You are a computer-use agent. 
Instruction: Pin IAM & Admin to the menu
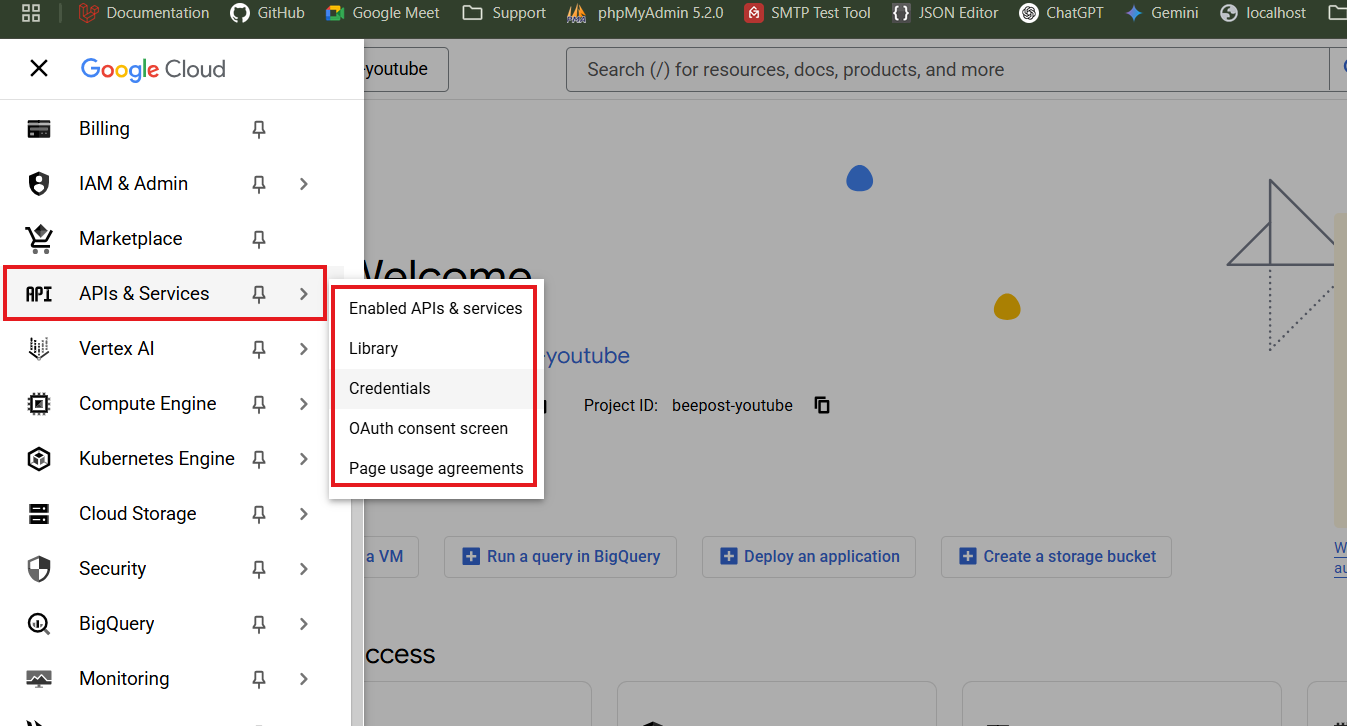259,184
